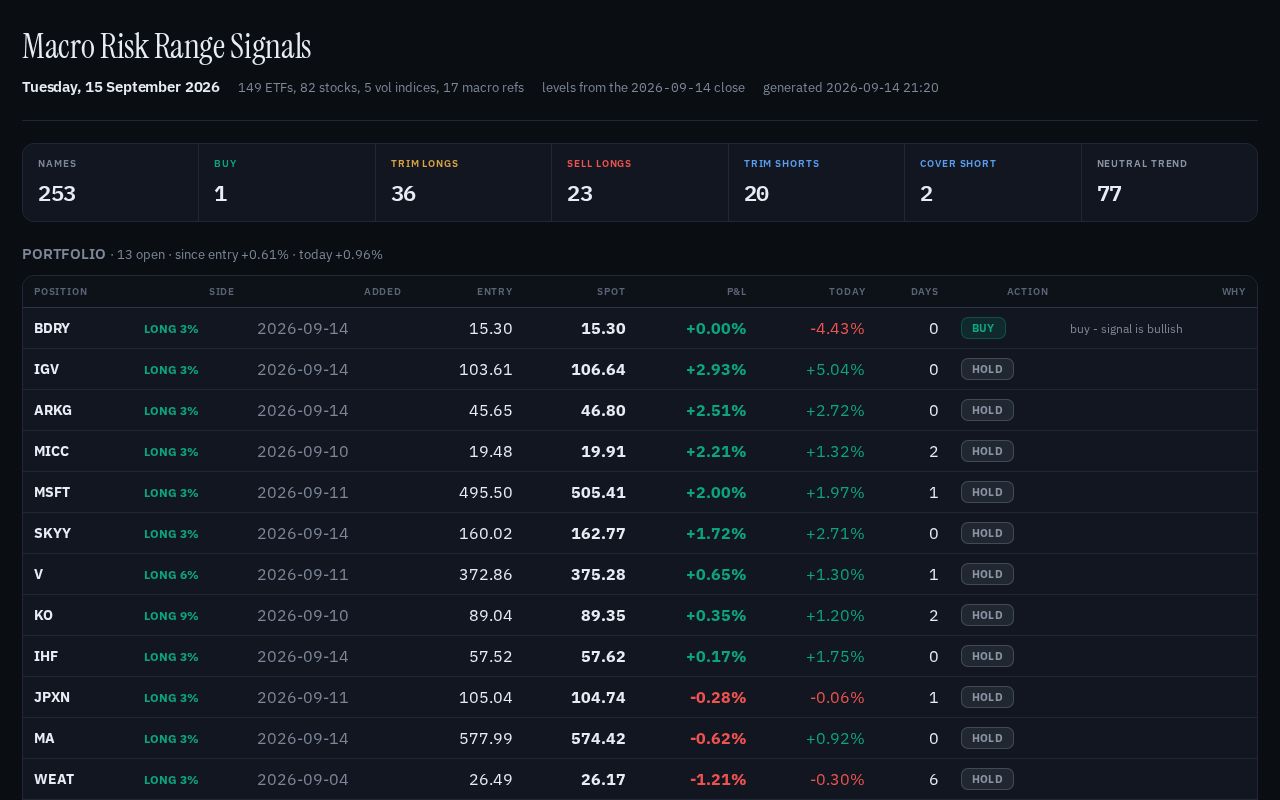
Task: Open the SELL LONGS 23 card
Action: point(640,182)
